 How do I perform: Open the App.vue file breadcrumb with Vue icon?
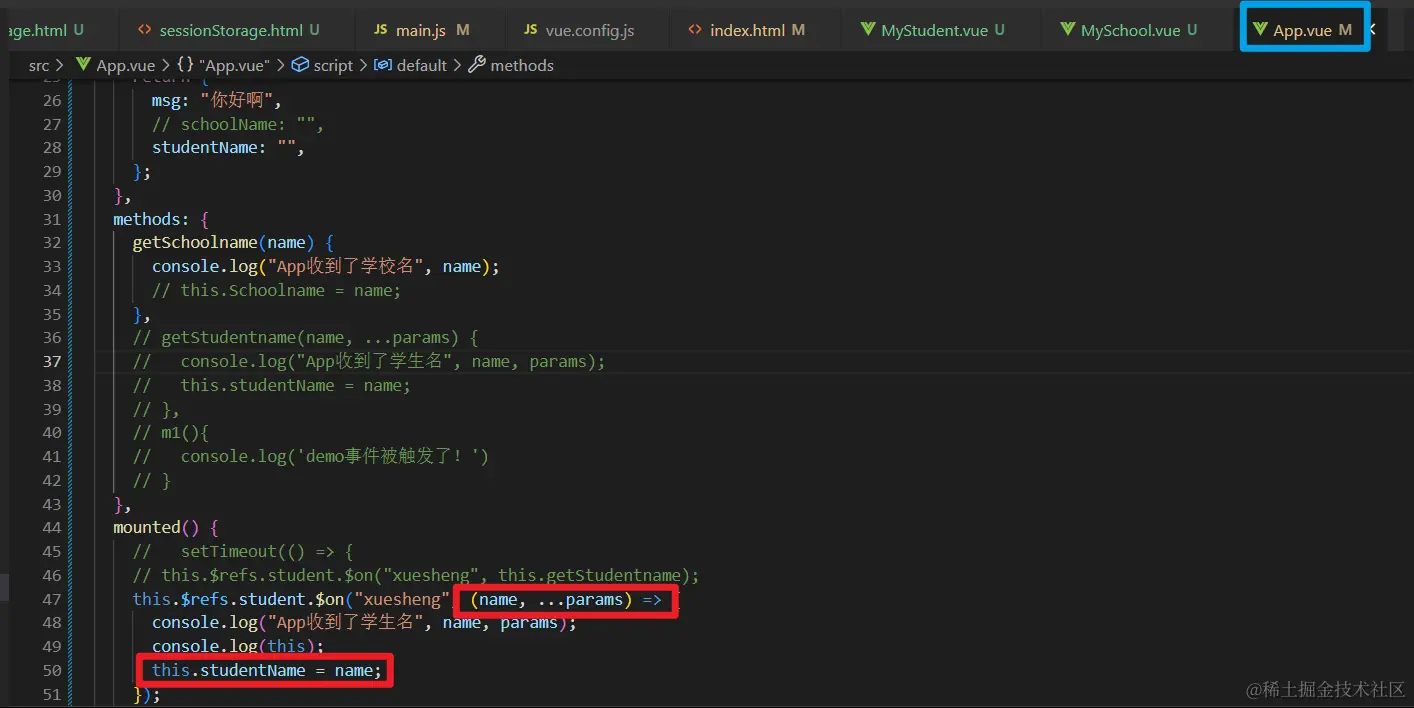[x=116, y=65]
